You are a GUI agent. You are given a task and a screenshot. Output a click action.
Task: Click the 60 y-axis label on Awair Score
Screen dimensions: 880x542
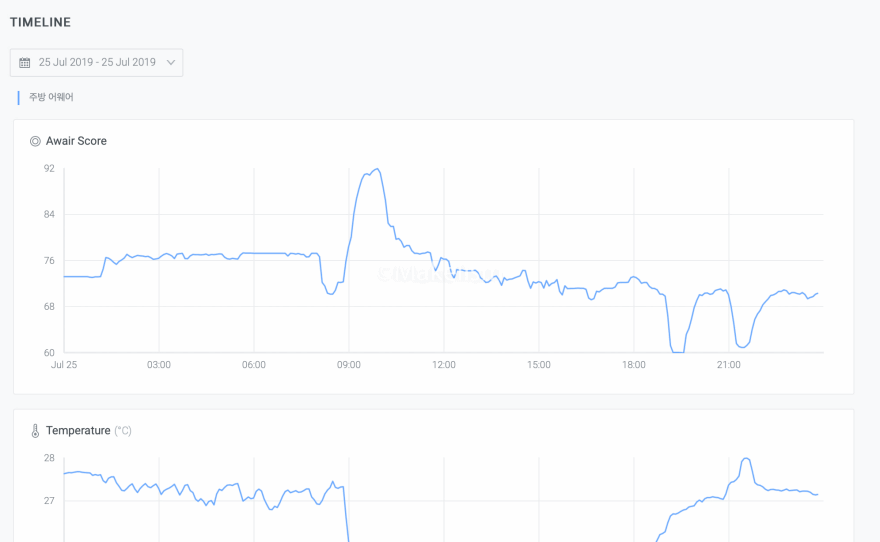pyautogui.click(x=49, y=352)
